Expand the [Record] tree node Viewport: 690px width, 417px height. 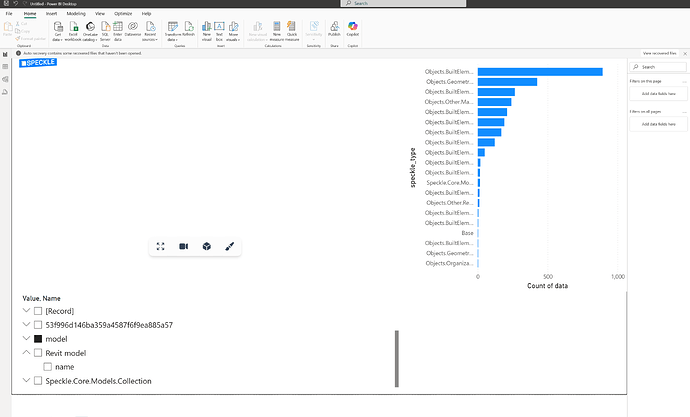pyautogui.click(x=26, y=311)
